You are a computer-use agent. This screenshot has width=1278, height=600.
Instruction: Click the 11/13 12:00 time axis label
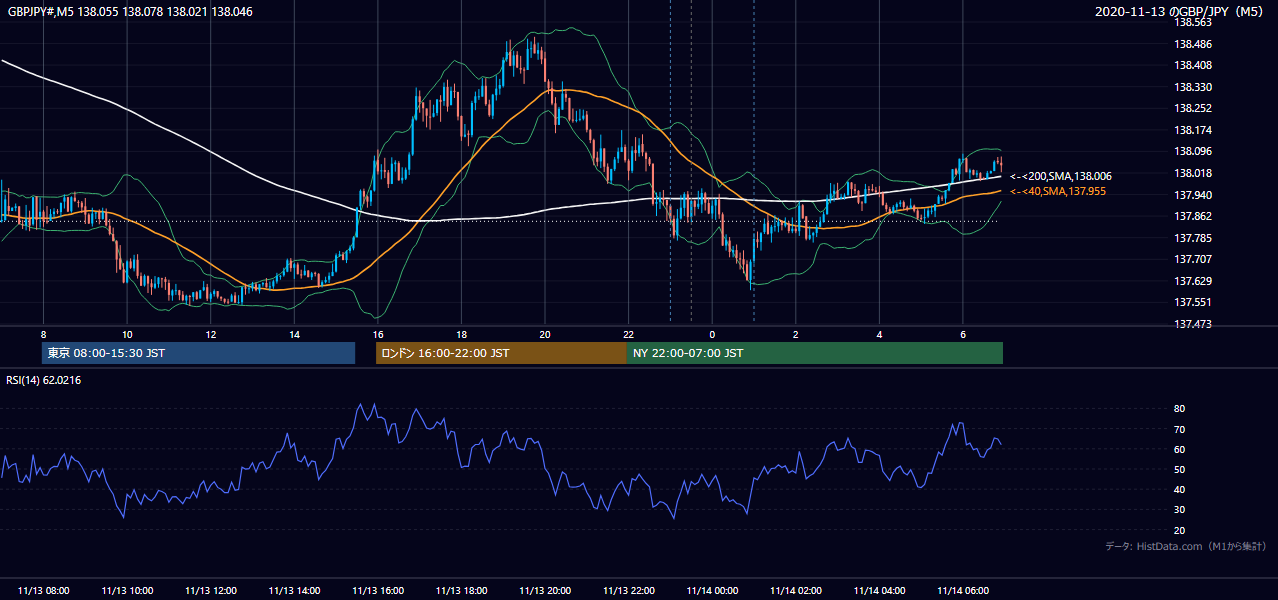pyautogui.click(x=210, y=591)
